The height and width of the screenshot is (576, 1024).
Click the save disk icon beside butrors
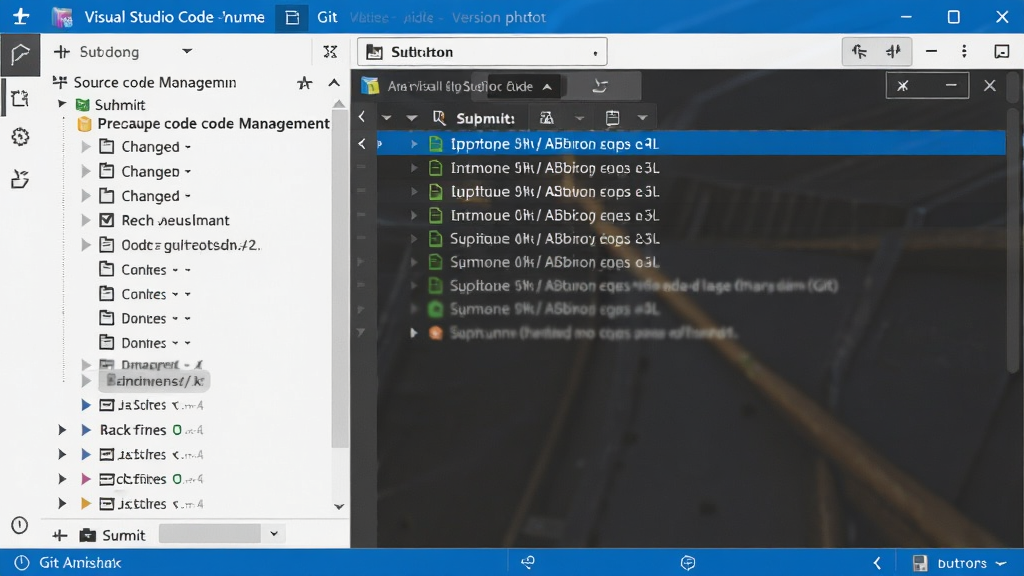point(920,563)
